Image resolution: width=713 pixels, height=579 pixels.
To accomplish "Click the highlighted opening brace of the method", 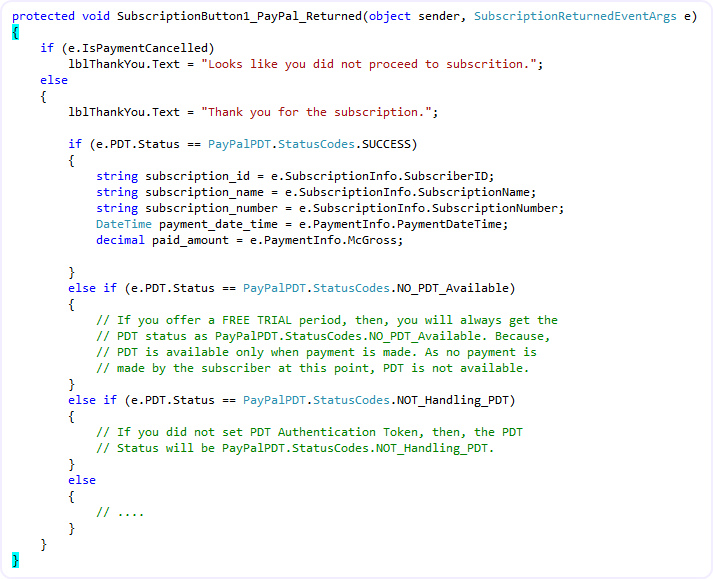I will coord(15,33).
